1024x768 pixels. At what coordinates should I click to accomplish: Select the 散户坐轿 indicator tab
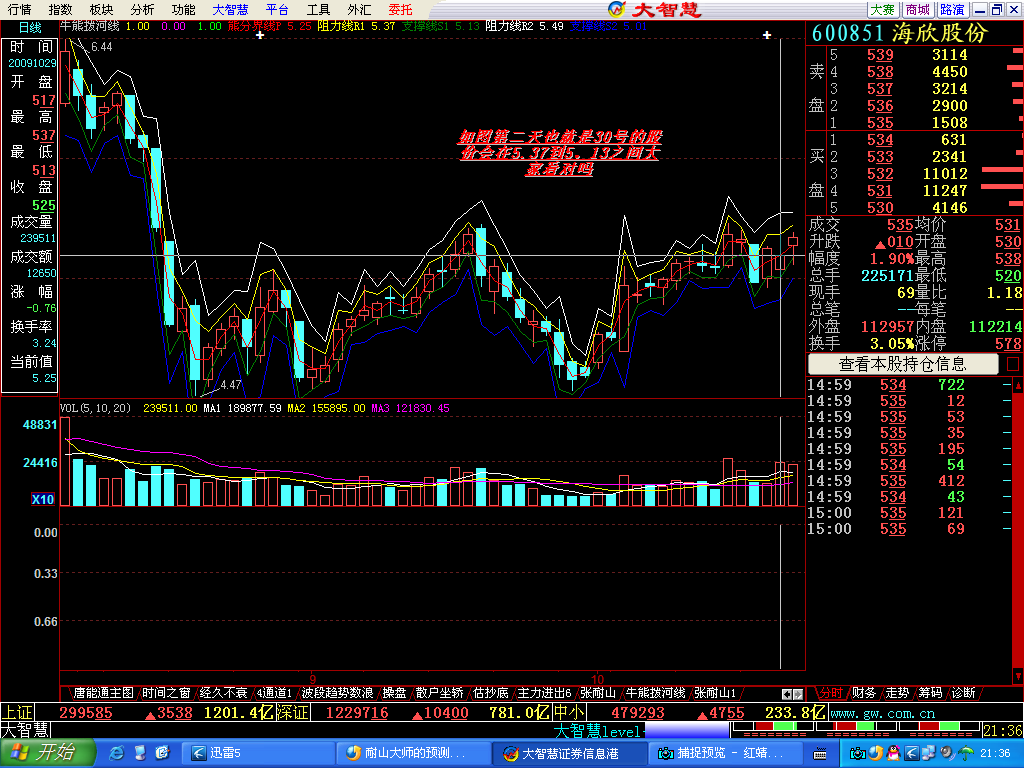click(x=440, y=693)
